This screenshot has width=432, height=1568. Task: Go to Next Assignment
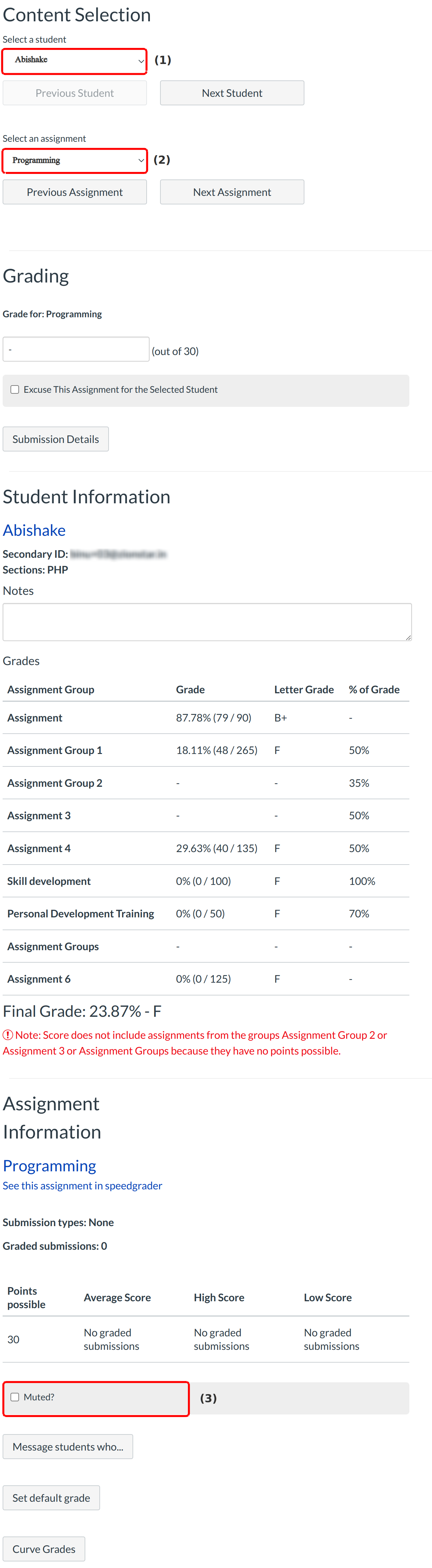pyautogui.click(x=232, y=192)
